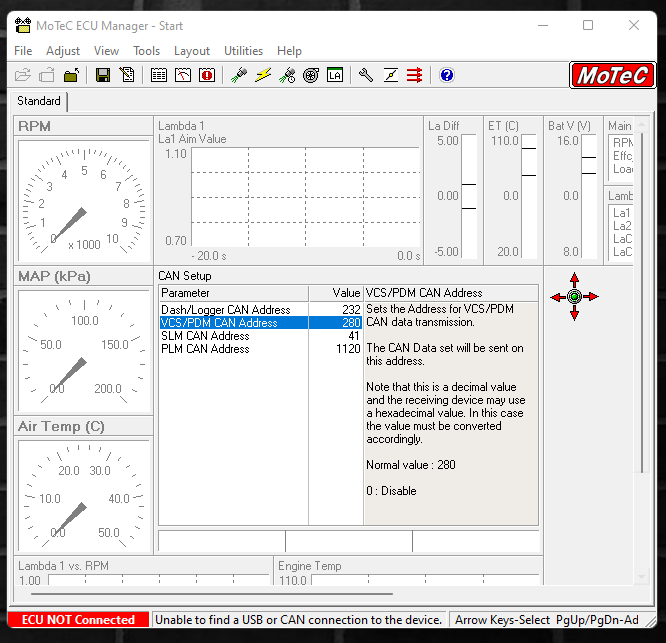This screenshot has width=666, height=643.
Task: Open the Layout menu
Action: coord(192,51)
